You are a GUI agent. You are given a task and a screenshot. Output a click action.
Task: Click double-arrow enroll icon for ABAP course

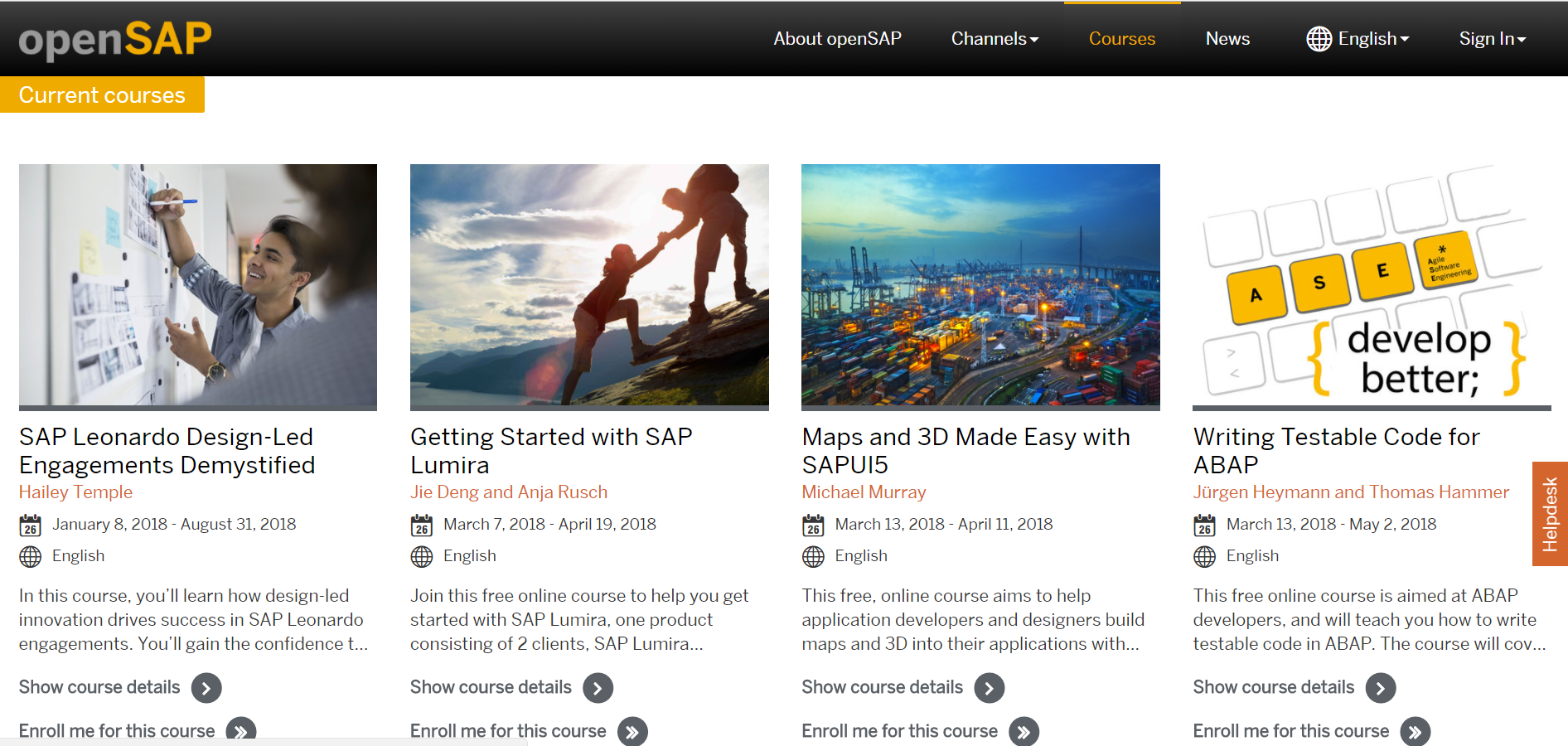pyautogui.click(x=1415, y=731)
